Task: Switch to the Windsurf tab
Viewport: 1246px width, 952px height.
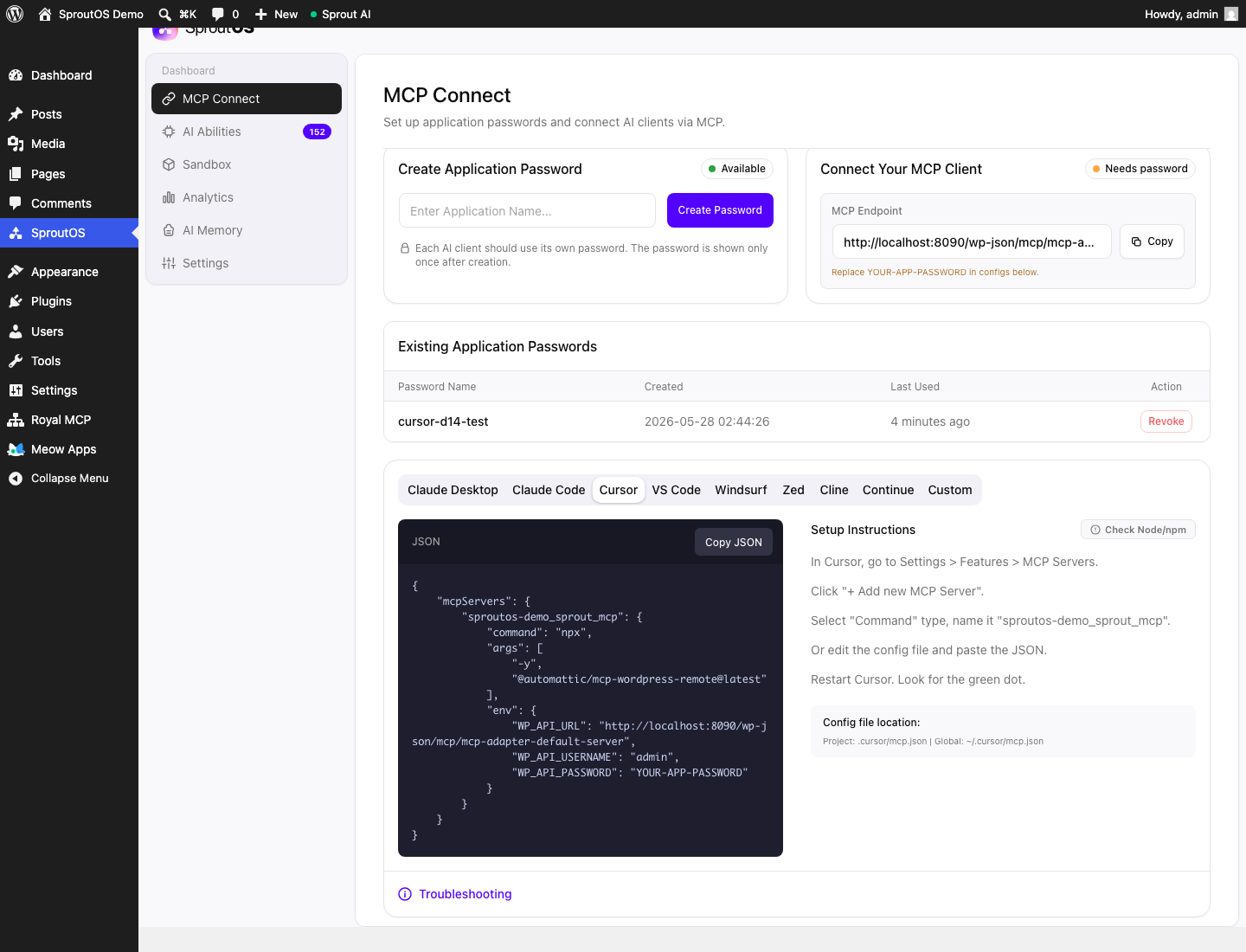Action: click(741, 490)
